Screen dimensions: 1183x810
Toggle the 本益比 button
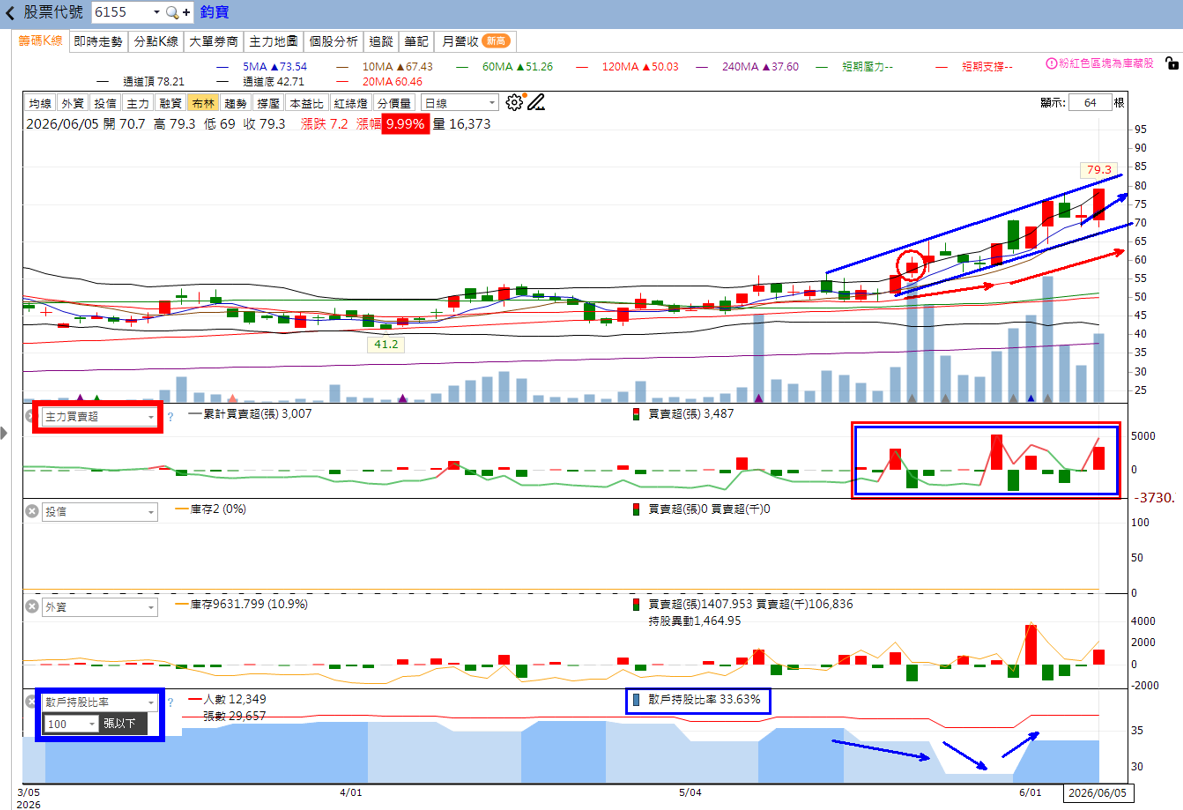point(306,103)
